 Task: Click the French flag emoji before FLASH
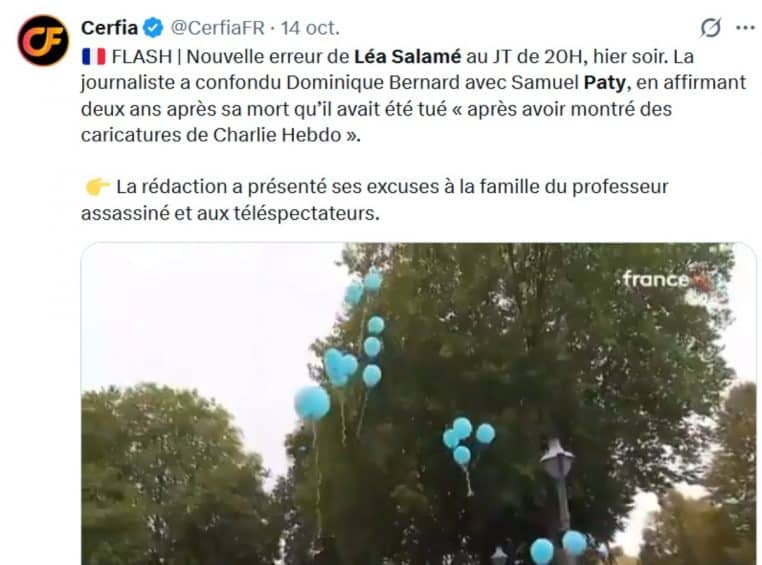click(93, 57)
